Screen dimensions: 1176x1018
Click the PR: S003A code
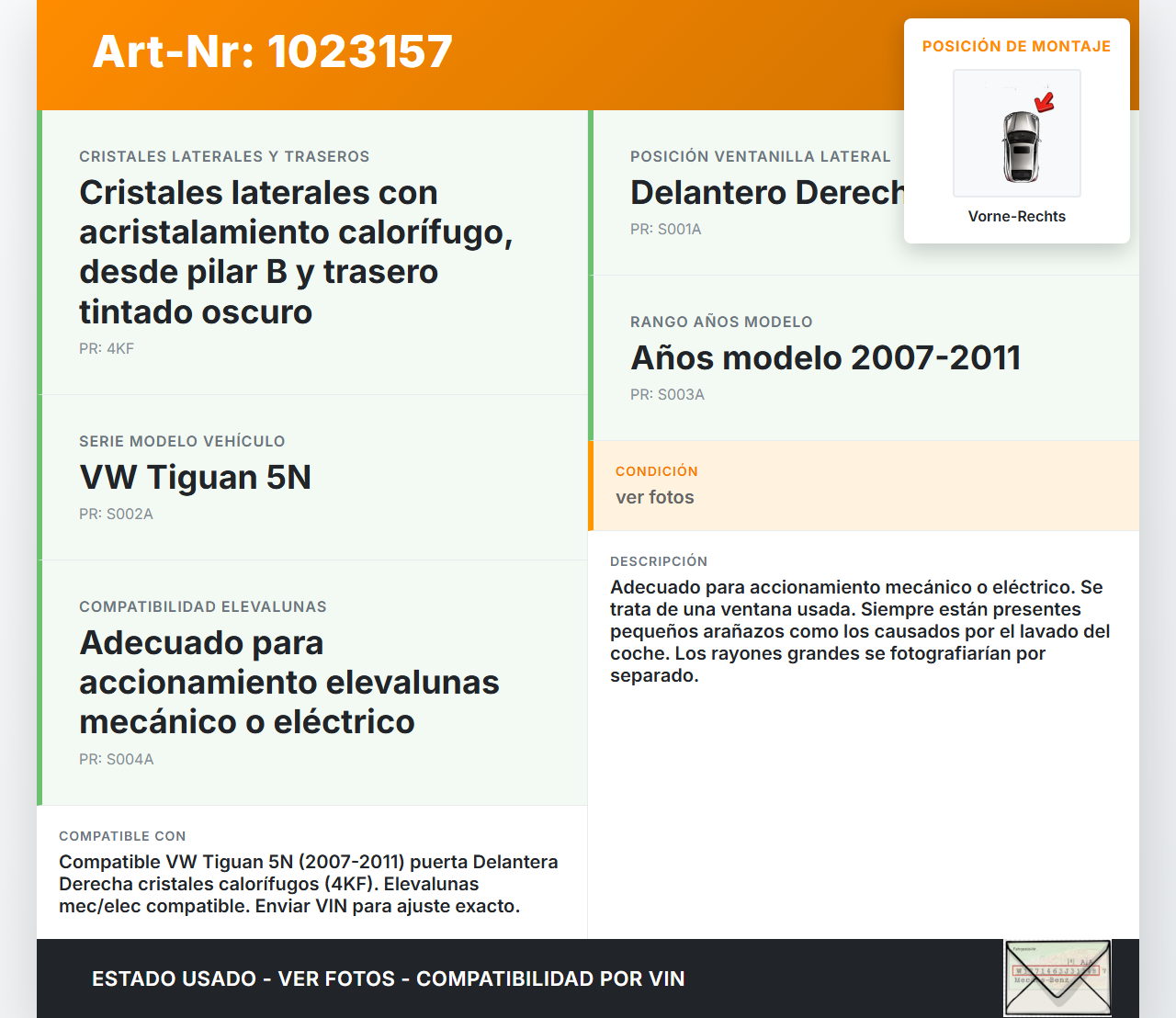pos(667,394)
